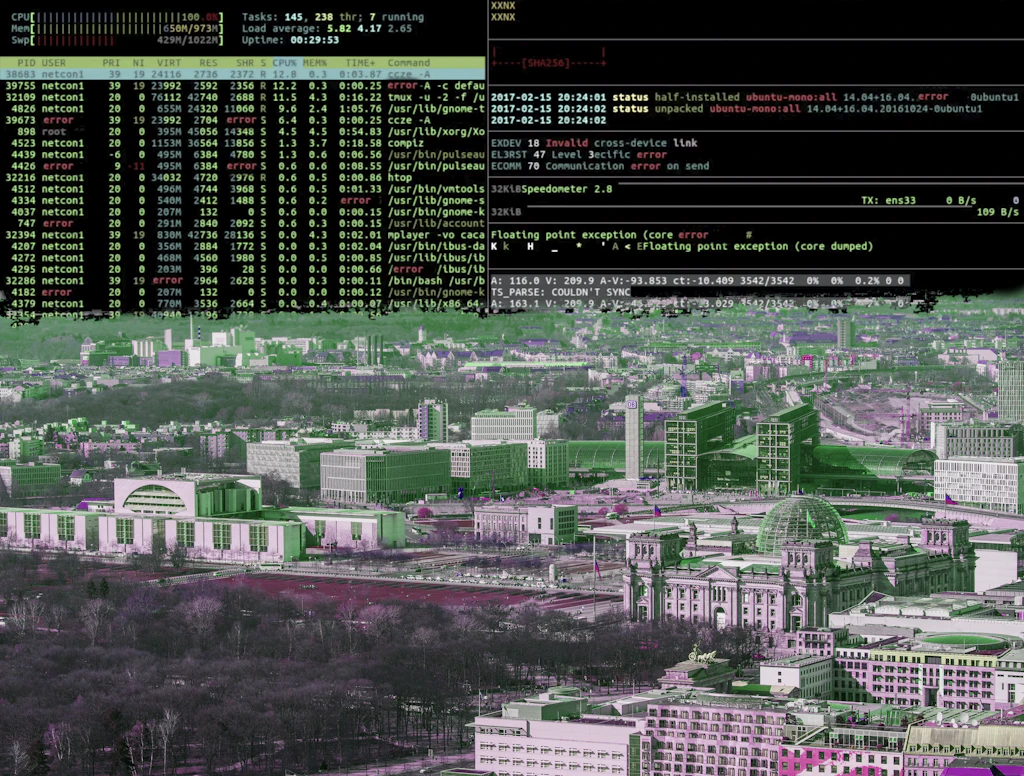Screen dimensions: 1024x776
Task: Click the [SHA256] key art label
Action: 545,63
